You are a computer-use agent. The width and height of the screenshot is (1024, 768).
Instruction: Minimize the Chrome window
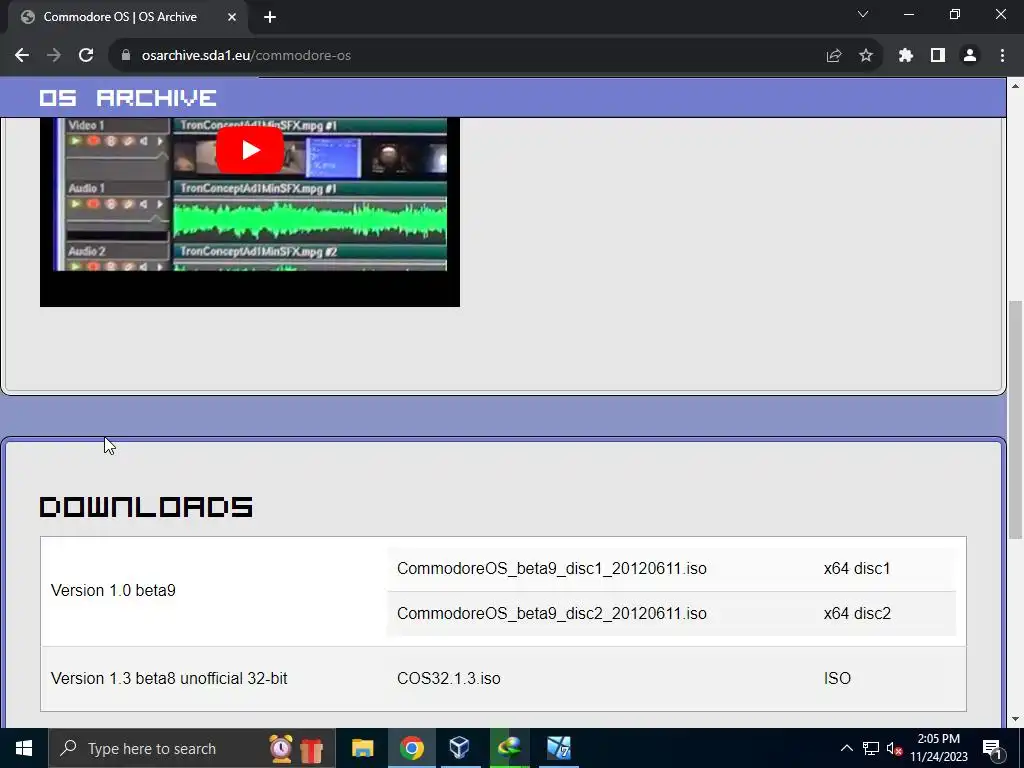(x=908, y=14)
